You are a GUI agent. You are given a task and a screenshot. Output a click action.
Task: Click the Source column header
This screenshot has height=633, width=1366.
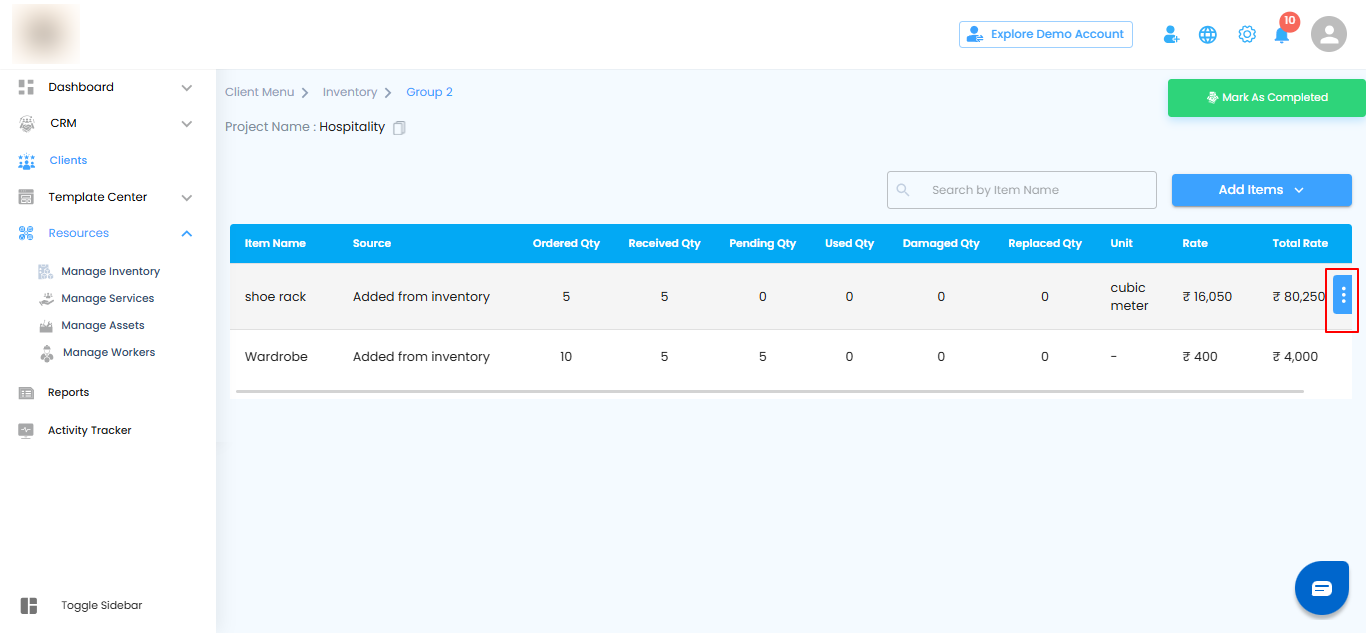point(372,243)
